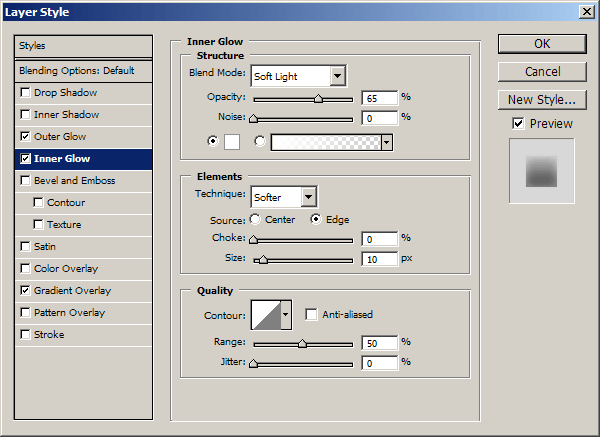Select the gradient radio button
The width and height of the screenshot is (600, 437).
tap(261, 142)
